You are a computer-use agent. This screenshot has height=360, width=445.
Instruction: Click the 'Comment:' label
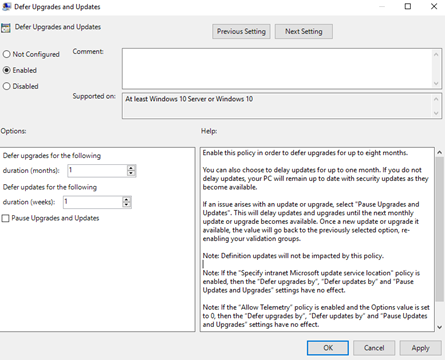click(x=88, y=52)
